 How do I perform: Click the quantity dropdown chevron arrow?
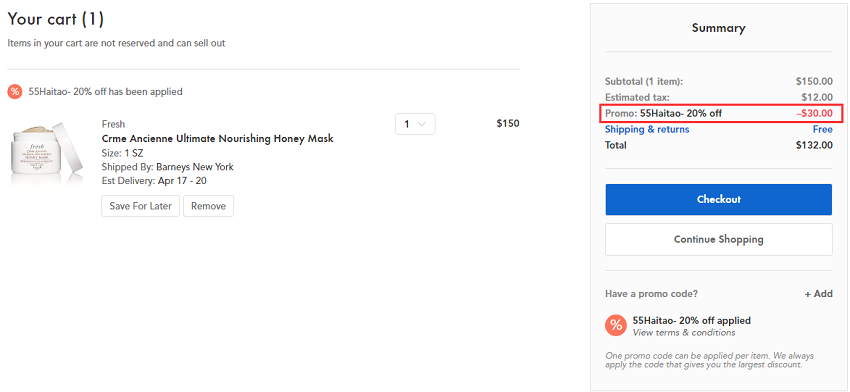[423, 124]
